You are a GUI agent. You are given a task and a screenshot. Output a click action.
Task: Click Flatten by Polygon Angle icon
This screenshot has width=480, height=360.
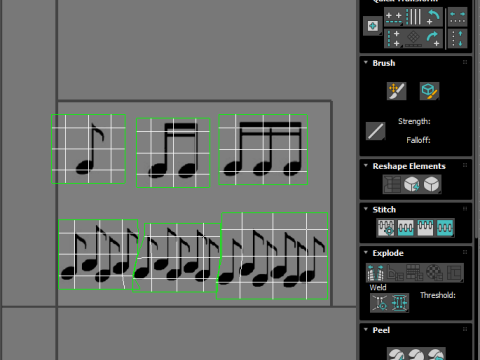(x=395, y=273)
